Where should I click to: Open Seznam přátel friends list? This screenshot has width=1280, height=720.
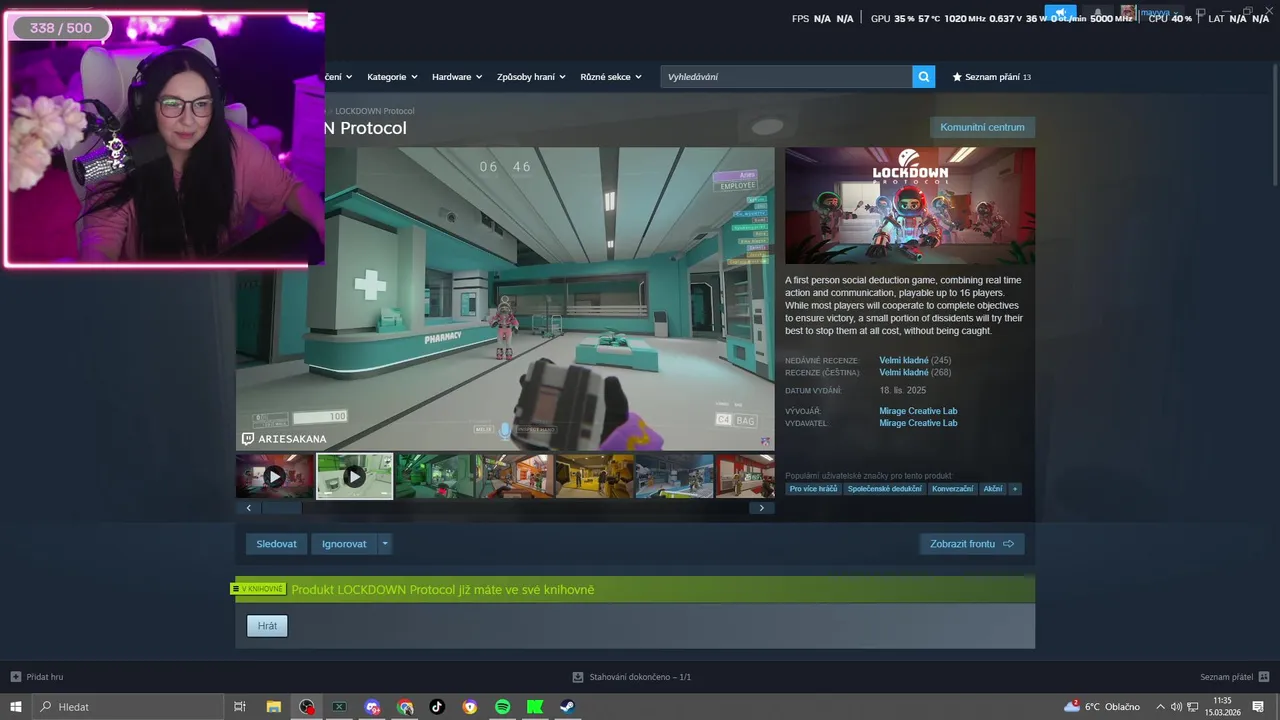click(x=1234, y=677)
